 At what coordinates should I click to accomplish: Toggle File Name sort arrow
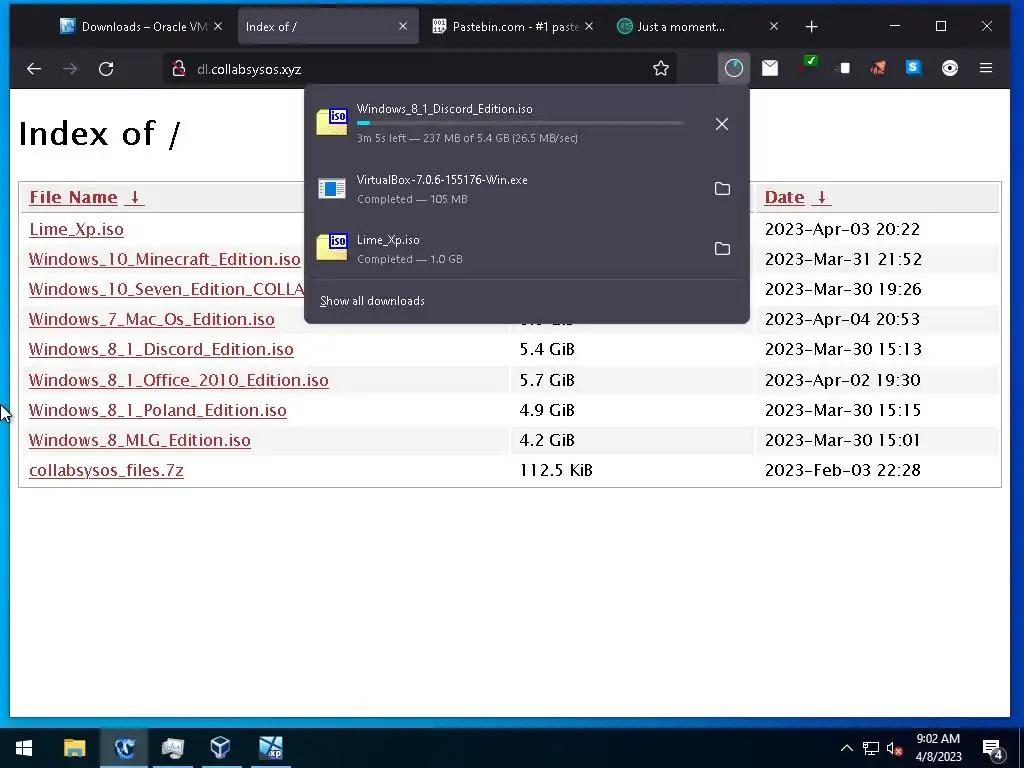tap(135, 197)
